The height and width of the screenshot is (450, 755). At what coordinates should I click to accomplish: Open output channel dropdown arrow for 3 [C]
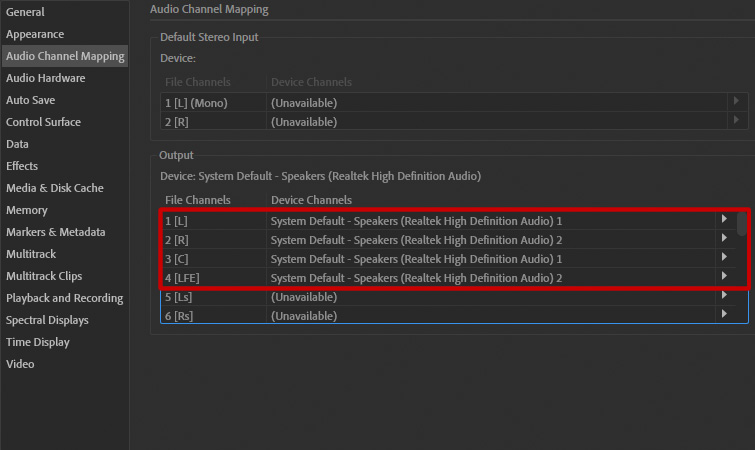(x=724, y=258)
